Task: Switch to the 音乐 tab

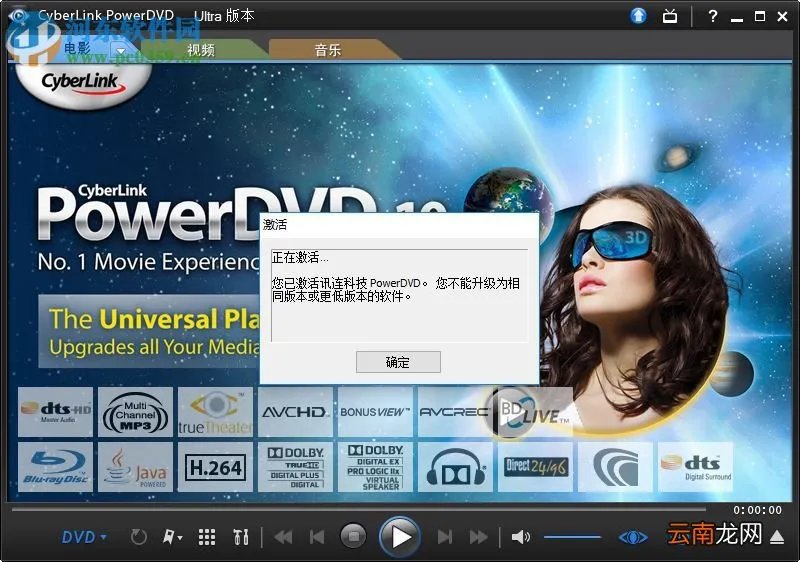Action: [328, 50]
